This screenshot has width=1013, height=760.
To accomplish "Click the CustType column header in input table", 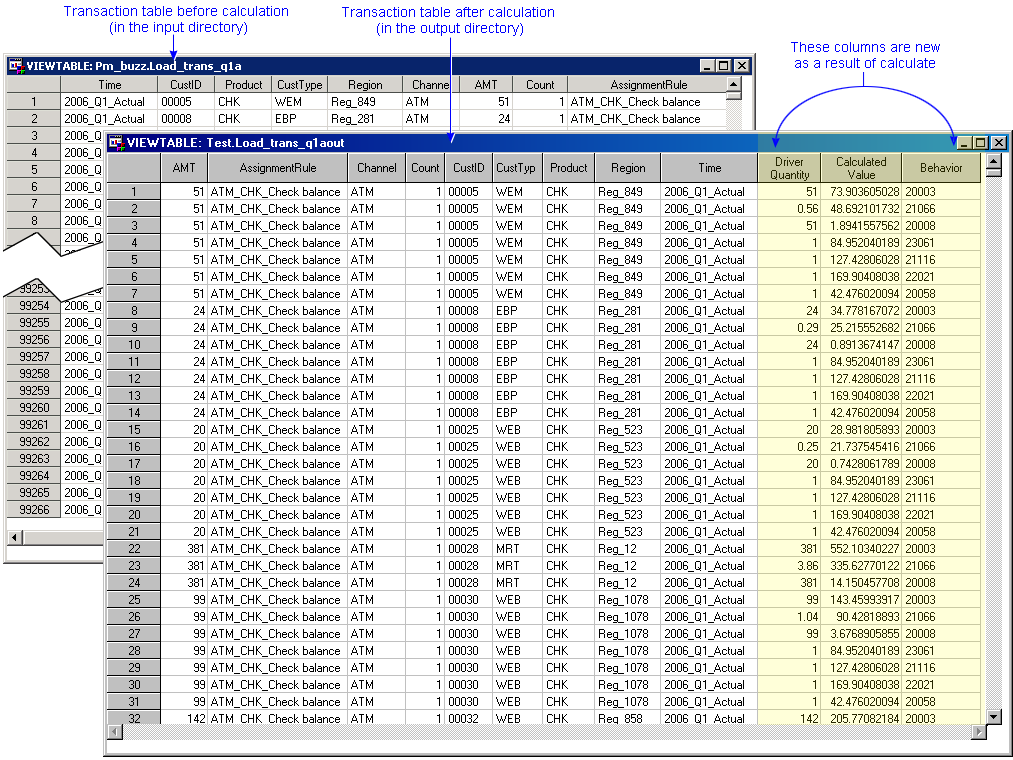I will coord(300,85).
